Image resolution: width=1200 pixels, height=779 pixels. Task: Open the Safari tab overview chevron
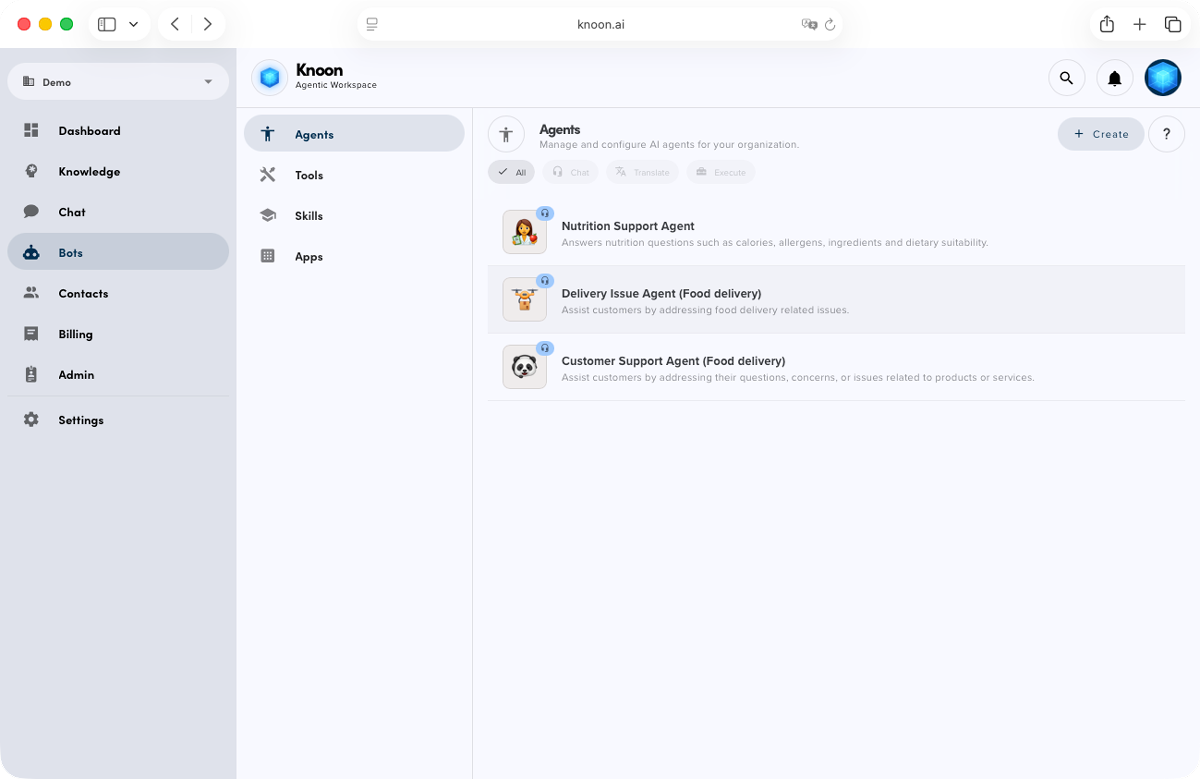(133, 23)
